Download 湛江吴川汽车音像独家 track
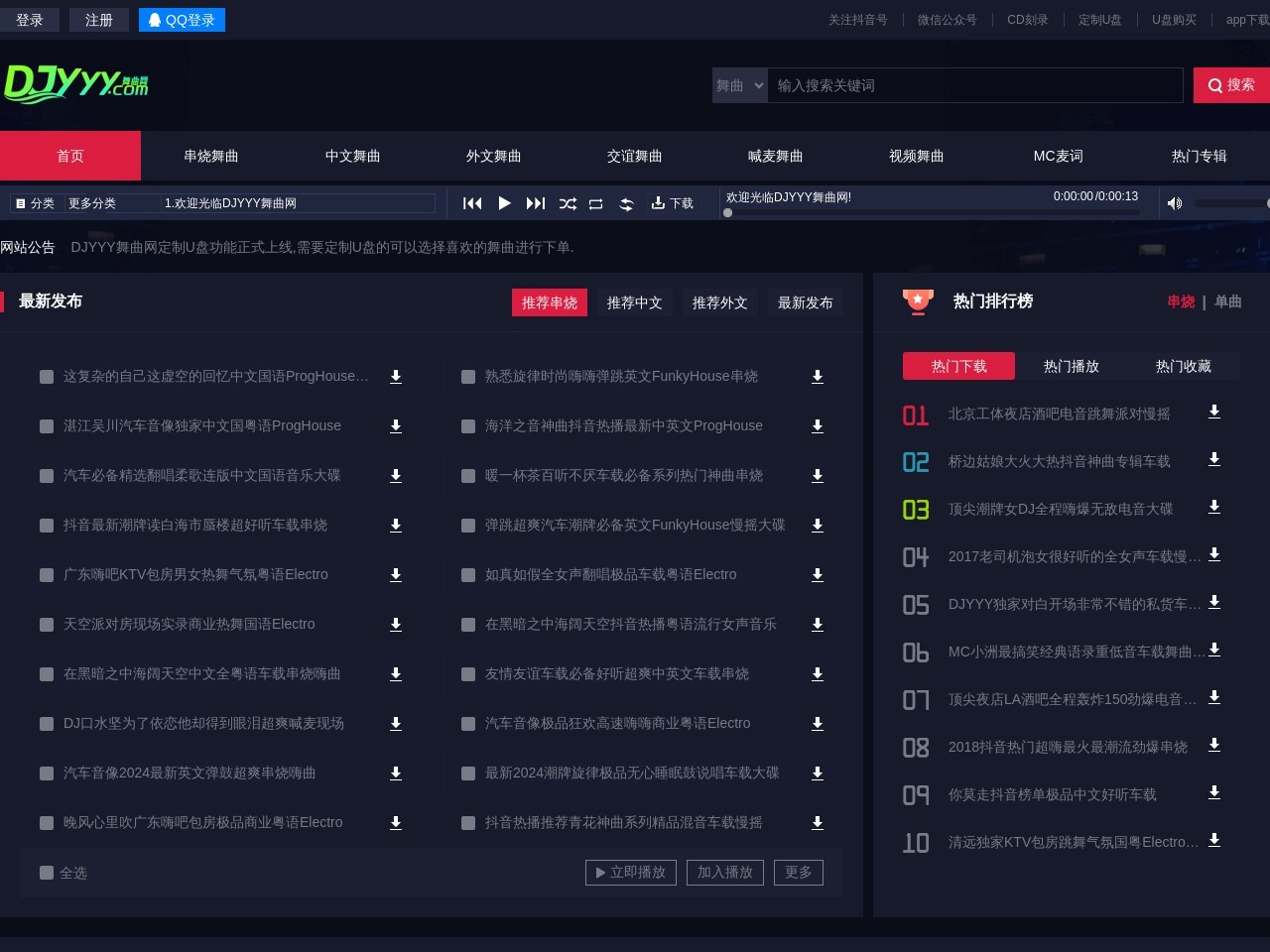The width and height of the screenshot is (1270, 952). pyautogui.click(x=396, y=426)
